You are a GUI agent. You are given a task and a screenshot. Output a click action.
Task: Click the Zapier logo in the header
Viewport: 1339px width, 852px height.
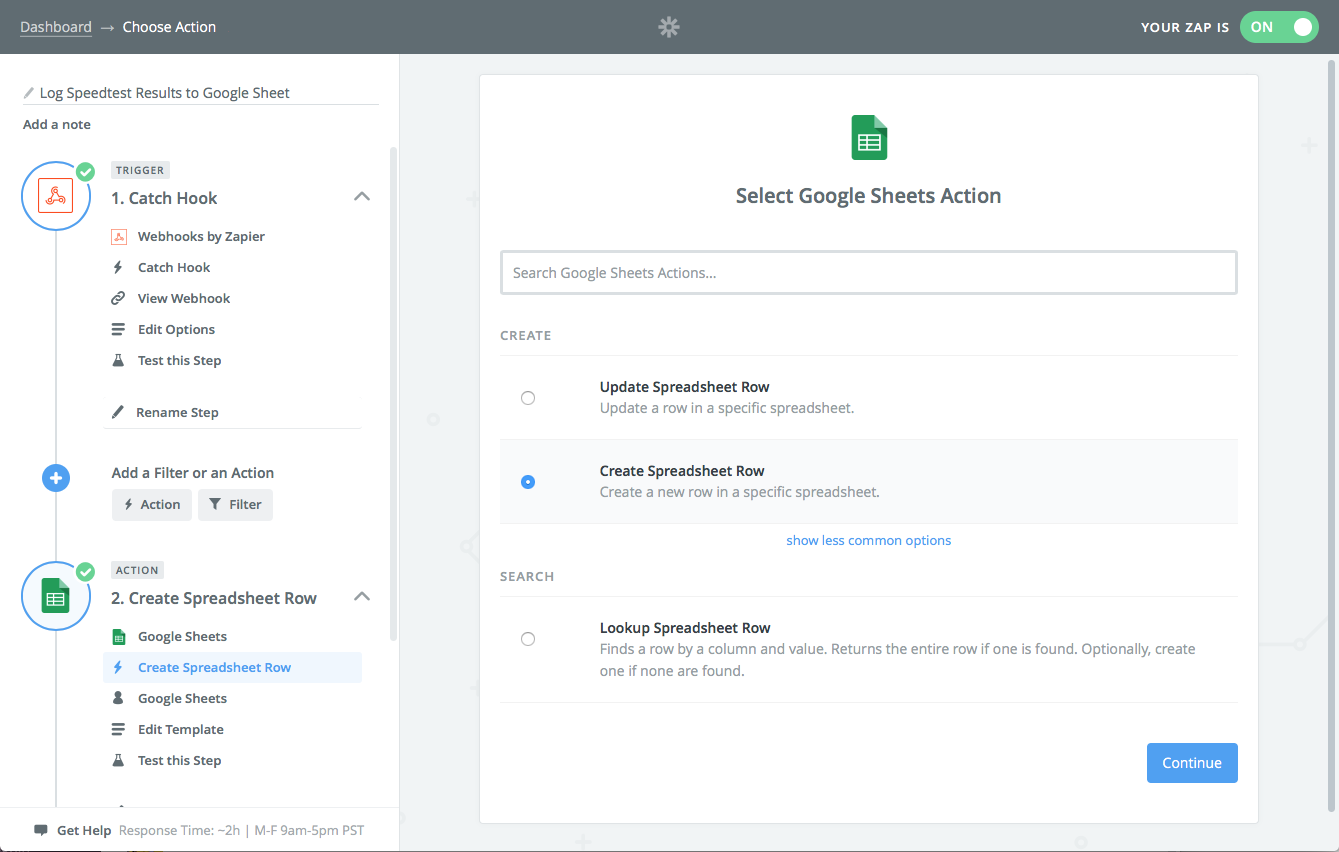tap(669, 27)
